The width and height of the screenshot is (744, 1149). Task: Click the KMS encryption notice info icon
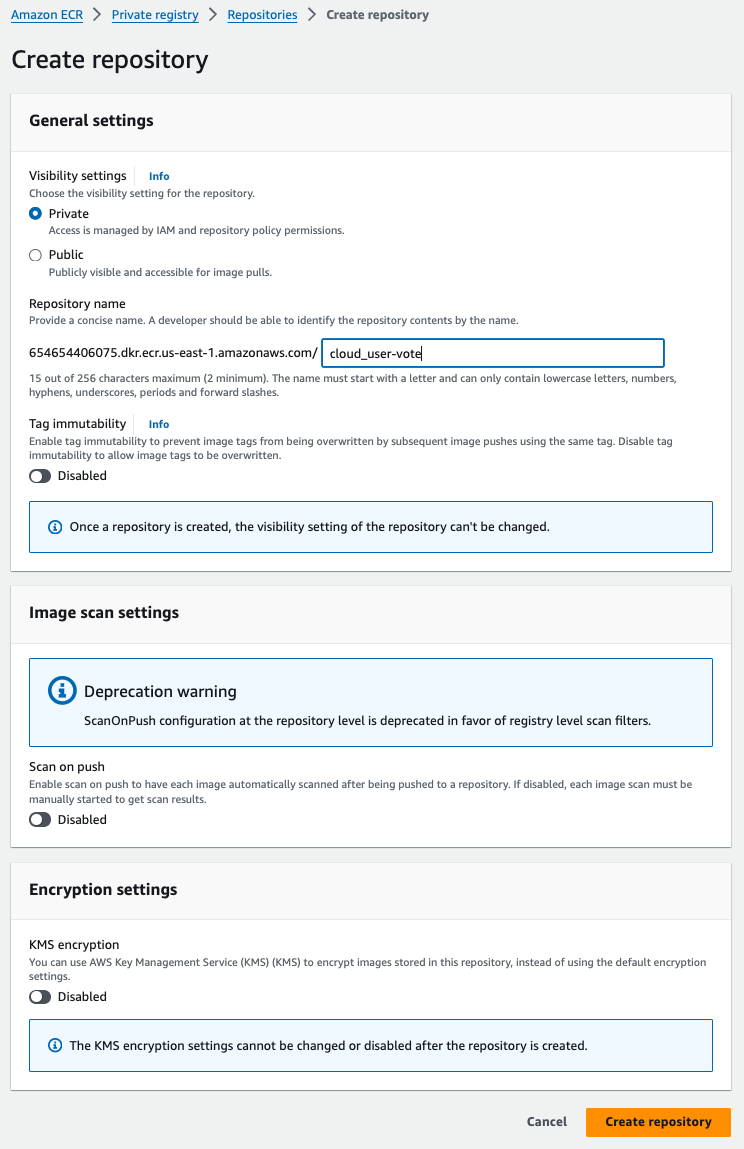click(x=55, y=1046)
